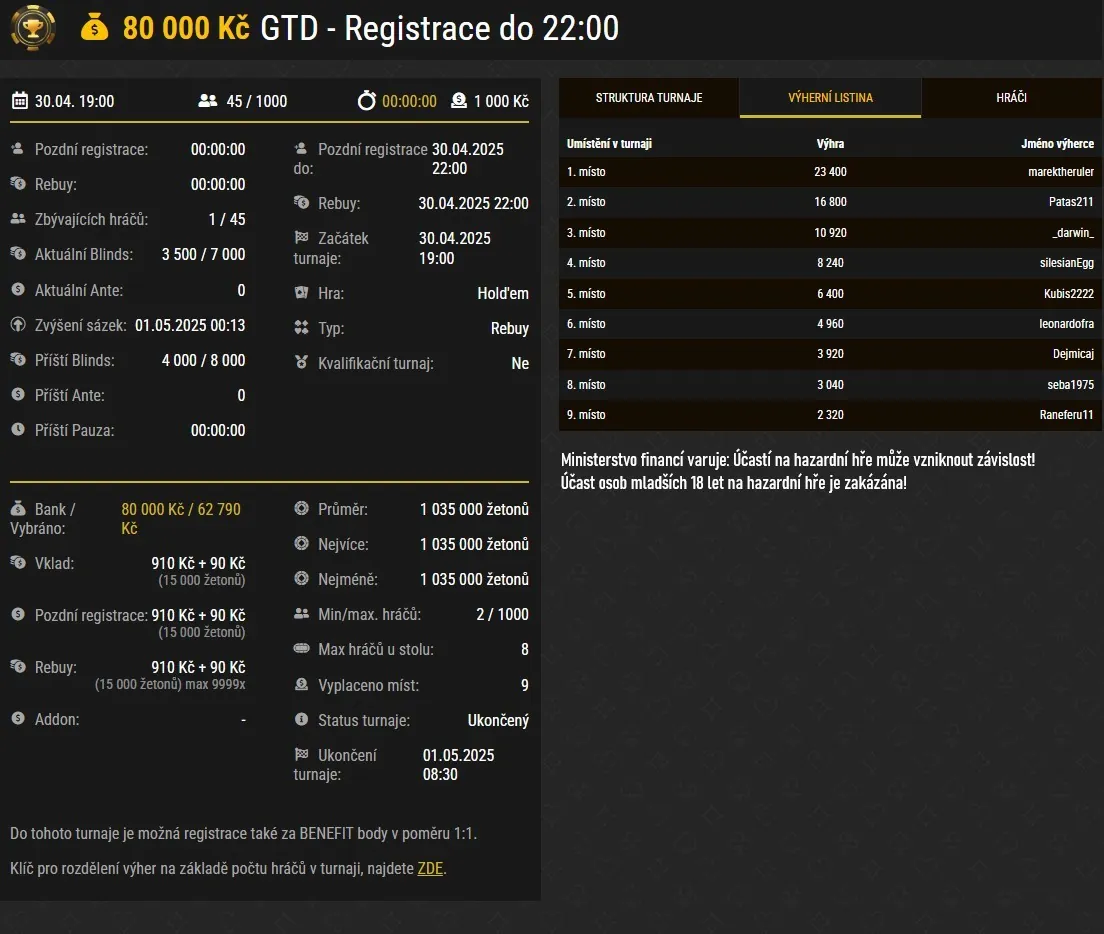The height and width of the screenshot is (934, 1104).
Task: Open the HRÁČI tab
Action: (1012, 97)
